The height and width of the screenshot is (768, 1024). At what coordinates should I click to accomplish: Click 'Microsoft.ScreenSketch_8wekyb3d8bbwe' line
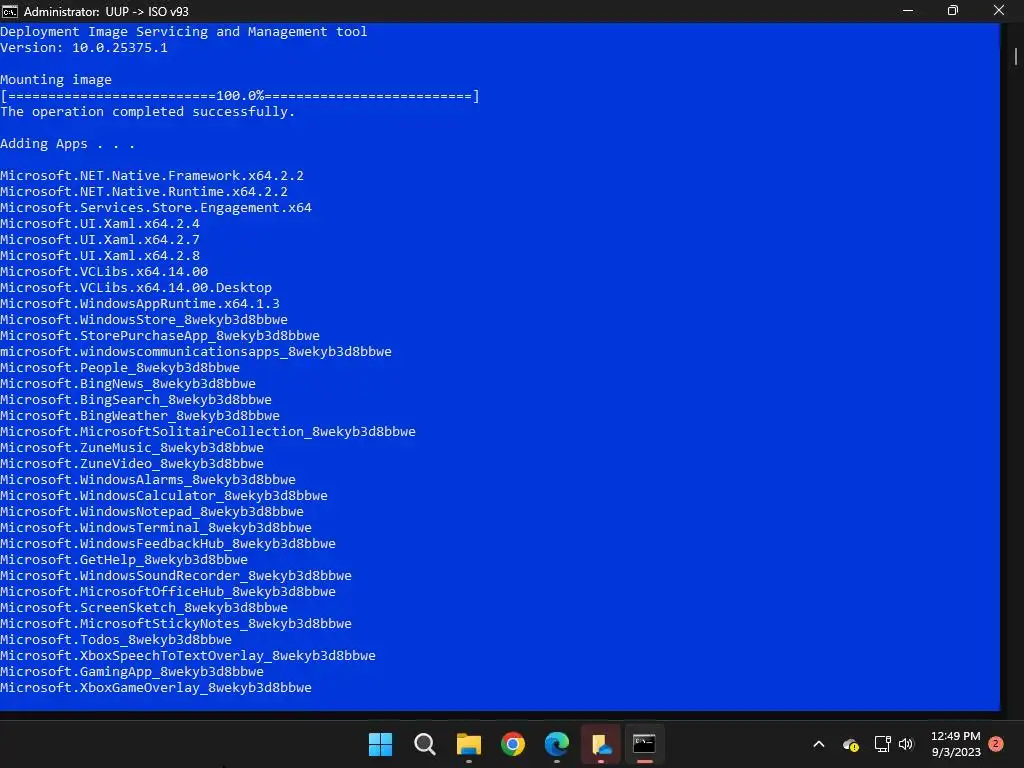pos(144,608)
